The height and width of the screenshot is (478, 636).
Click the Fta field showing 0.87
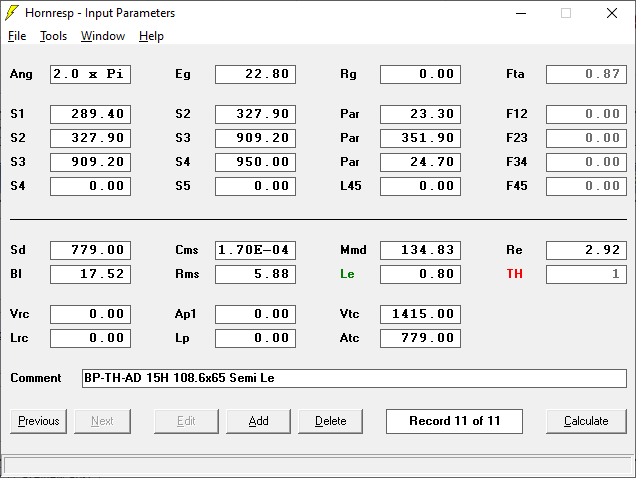(586, 74)
